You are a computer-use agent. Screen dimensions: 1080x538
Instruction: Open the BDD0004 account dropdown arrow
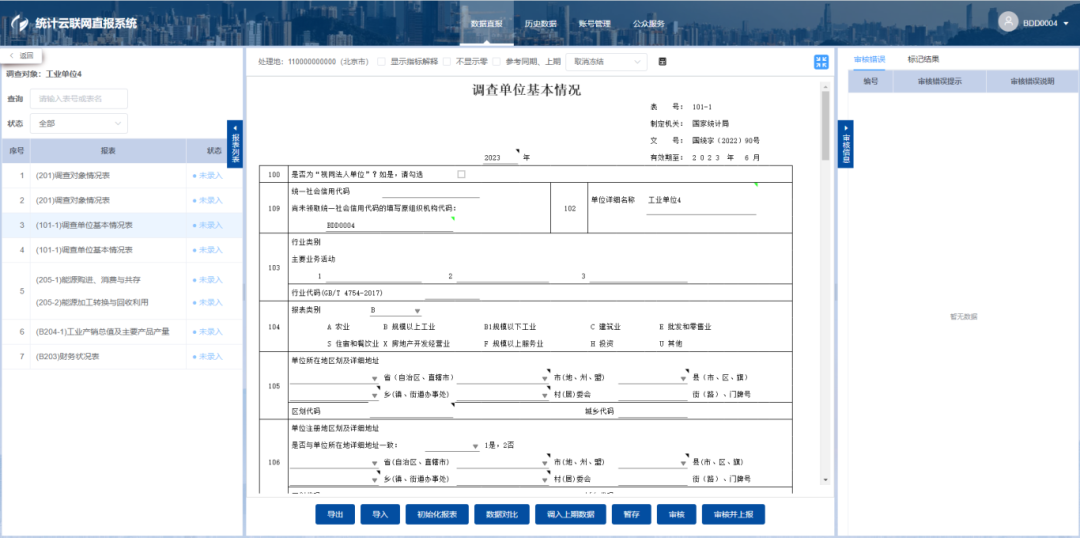pyautogui.click(x=1064, y=23)
